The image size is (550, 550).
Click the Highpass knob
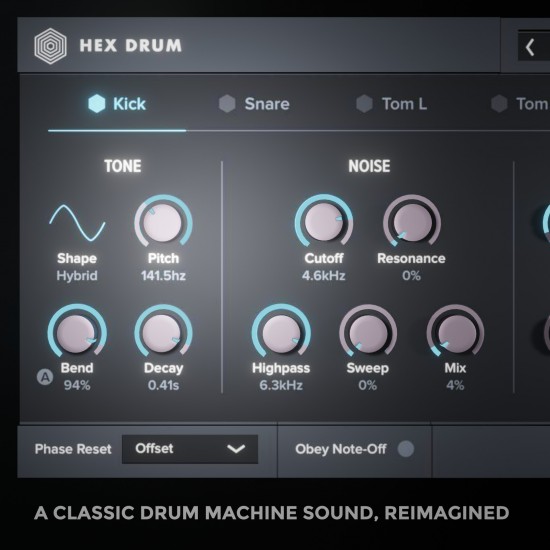(x=281, y=333)
